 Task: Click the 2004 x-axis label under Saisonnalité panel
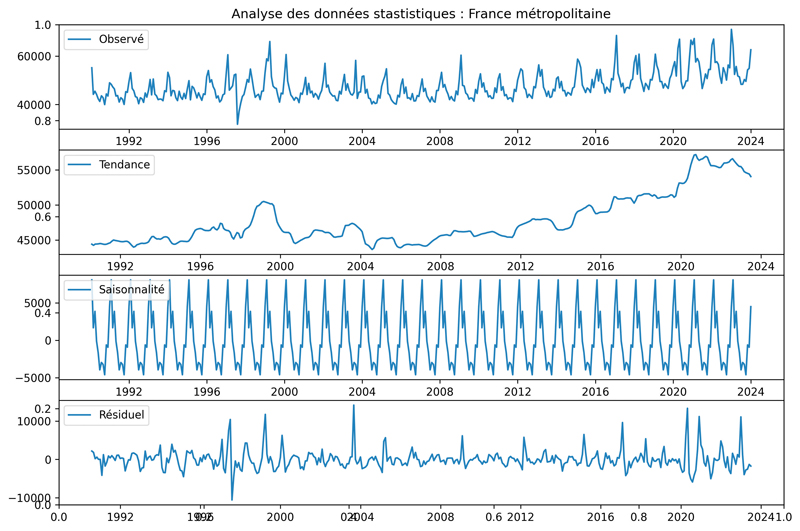tap(362, 392)
